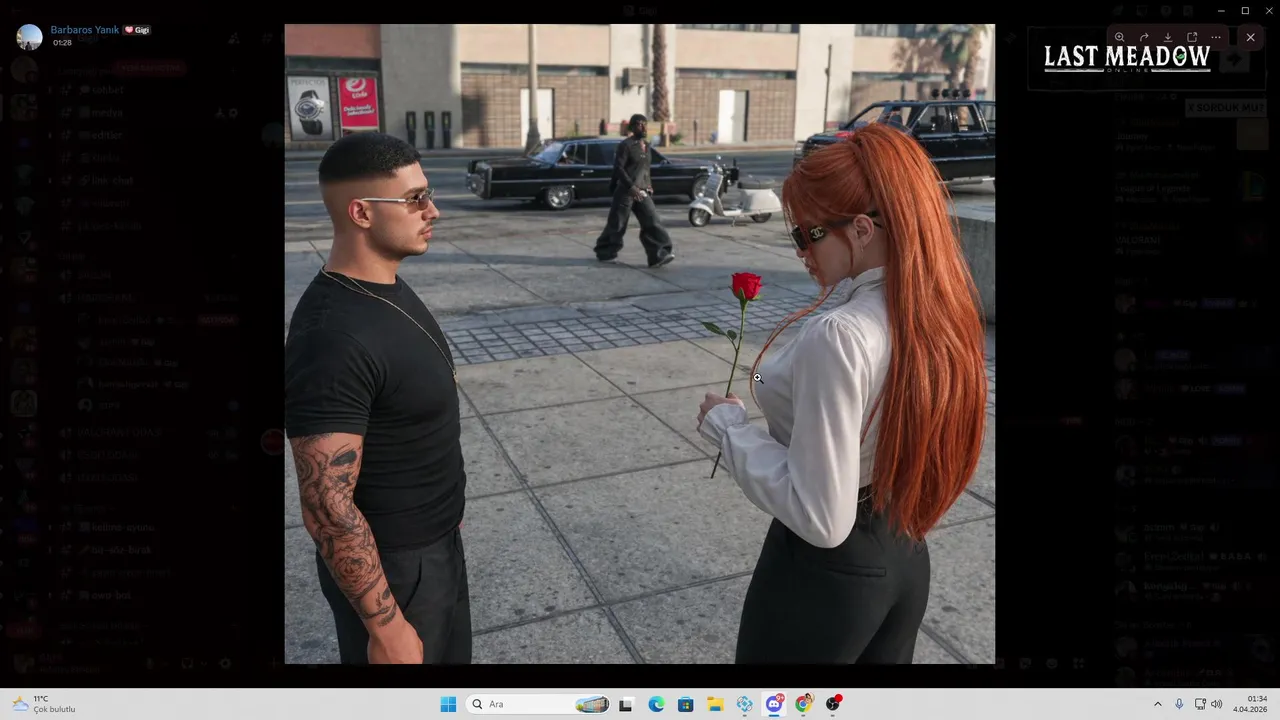The width and height of the screenshot is (1280, 720).
Task: Open Google Chrome from the taskbar
Action: (803, 704)
